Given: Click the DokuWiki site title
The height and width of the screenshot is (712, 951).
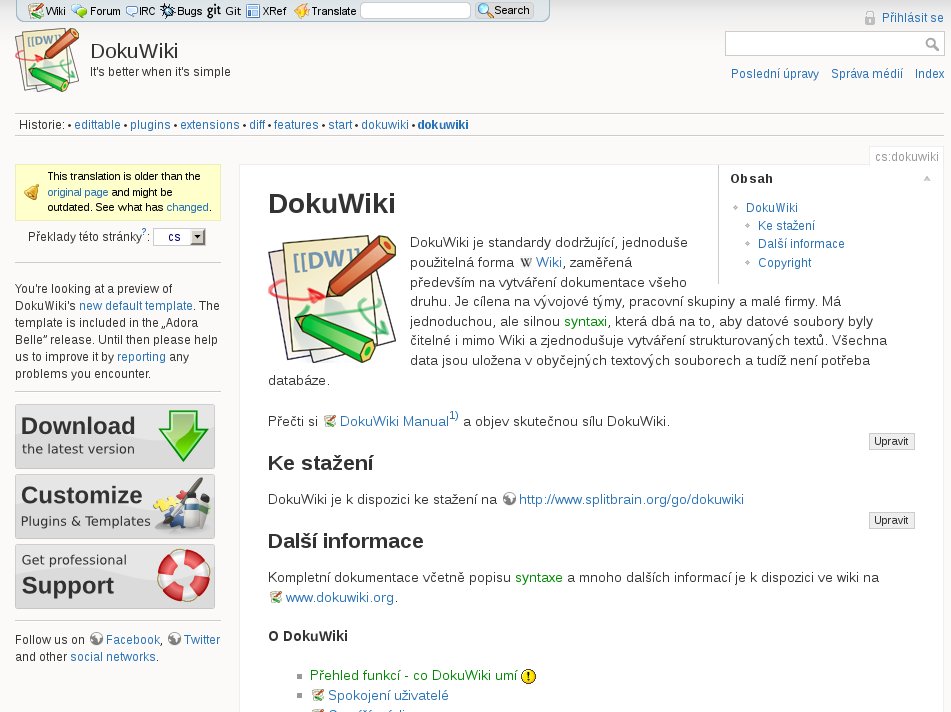Looking at the screenshot, I should pyautogui.click(x=134, y=51).
